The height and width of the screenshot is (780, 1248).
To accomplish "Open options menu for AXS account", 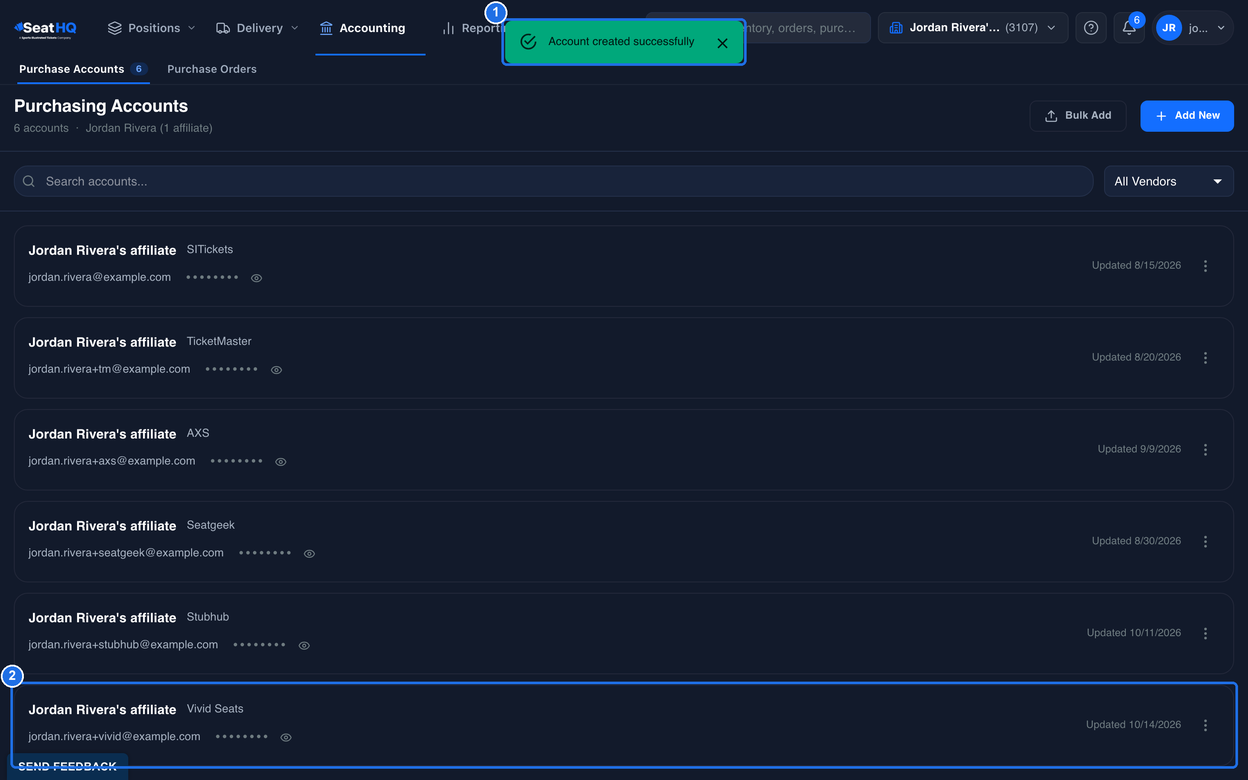I will (x=1205, y=450).
